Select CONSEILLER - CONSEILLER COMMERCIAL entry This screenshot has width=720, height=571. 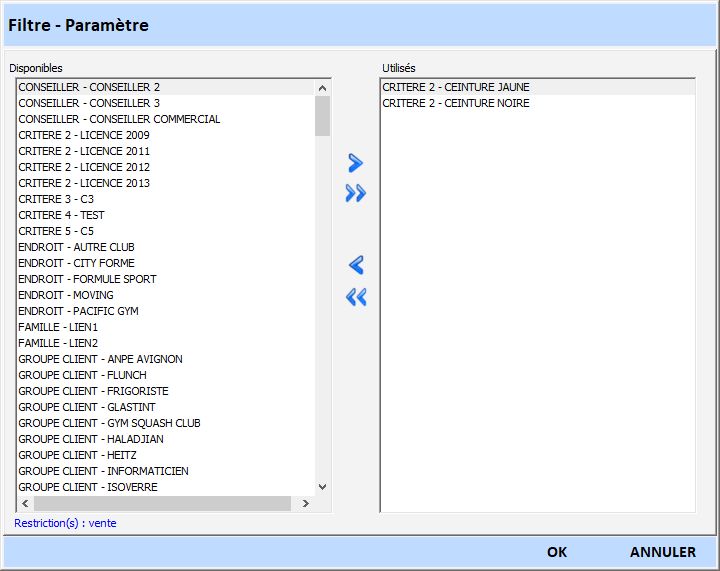[119, 119]
